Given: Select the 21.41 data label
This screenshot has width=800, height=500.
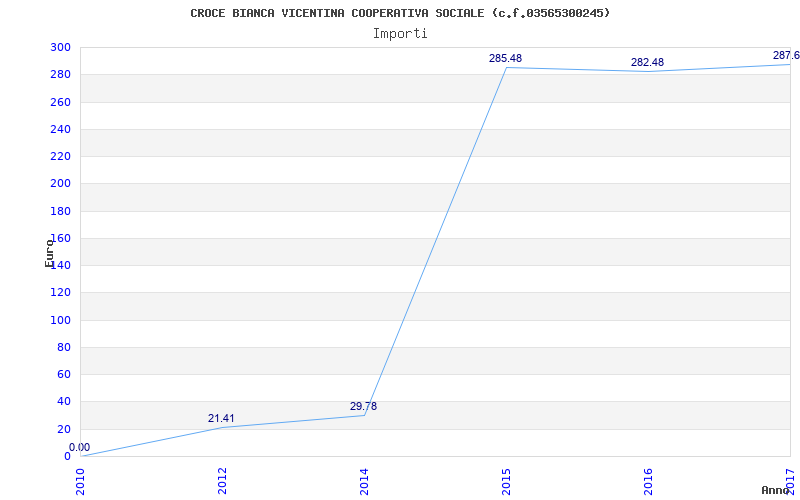Looking at the screenshot, I should pyautogui.click(x=221, y=418).
